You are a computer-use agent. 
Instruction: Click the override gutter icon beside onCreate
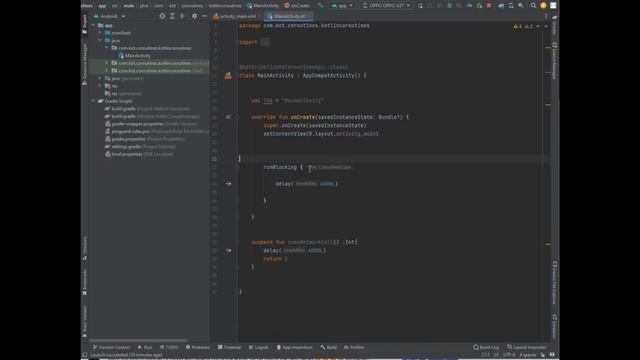(x=228, y=117)
